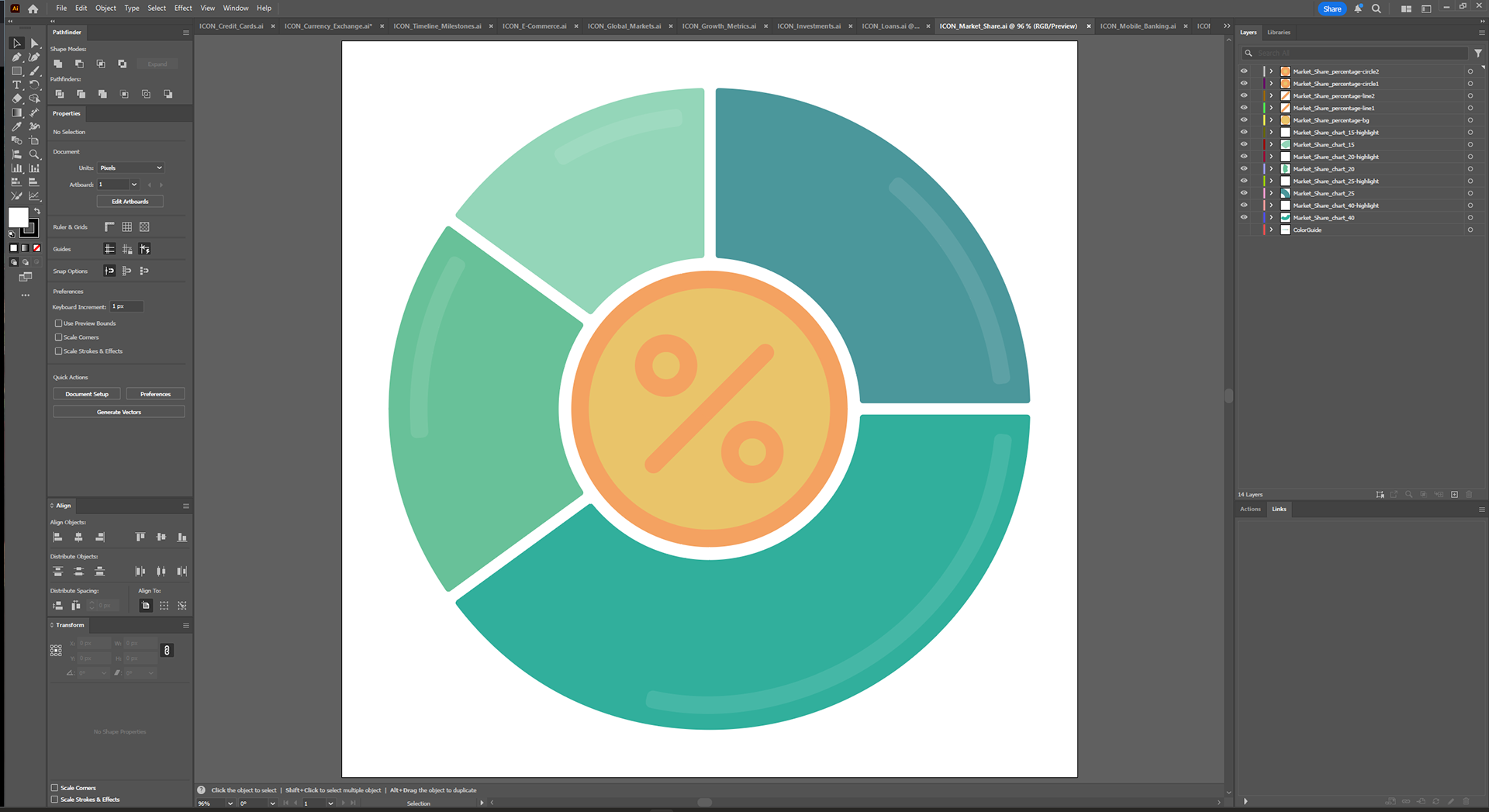Open the Units dropdown showing Pixels
This screenshot has width=1489, height=812.
pyautogui.click(x=131, y=168)
